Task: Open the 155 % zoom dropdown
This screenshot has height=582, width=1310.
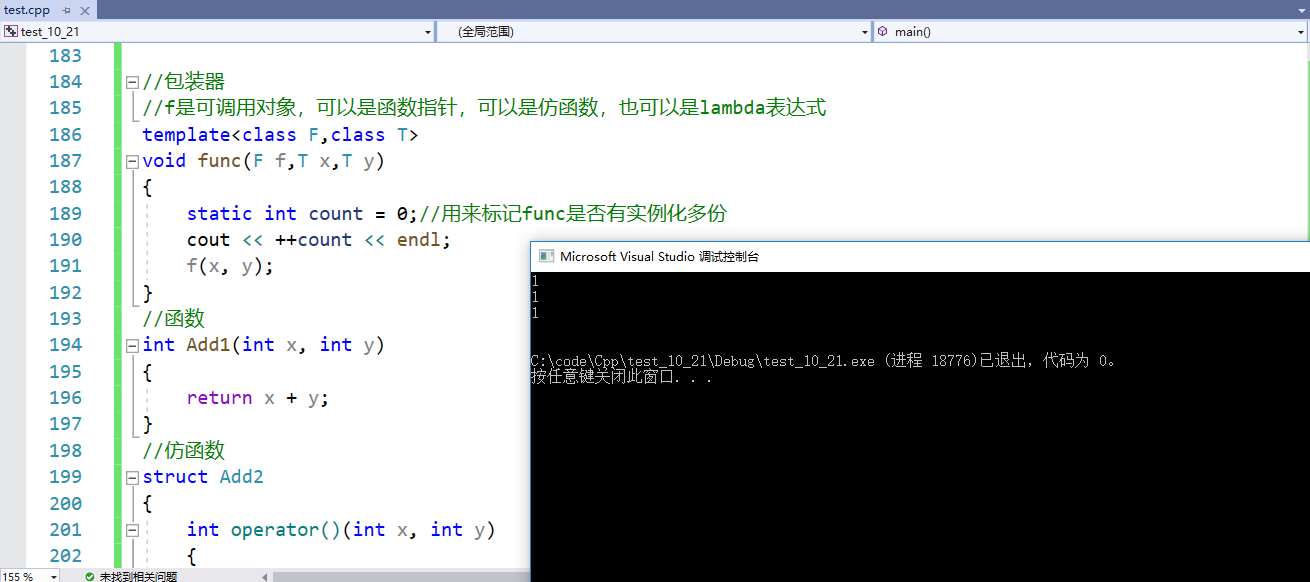Action: click(x=53, y=576)
